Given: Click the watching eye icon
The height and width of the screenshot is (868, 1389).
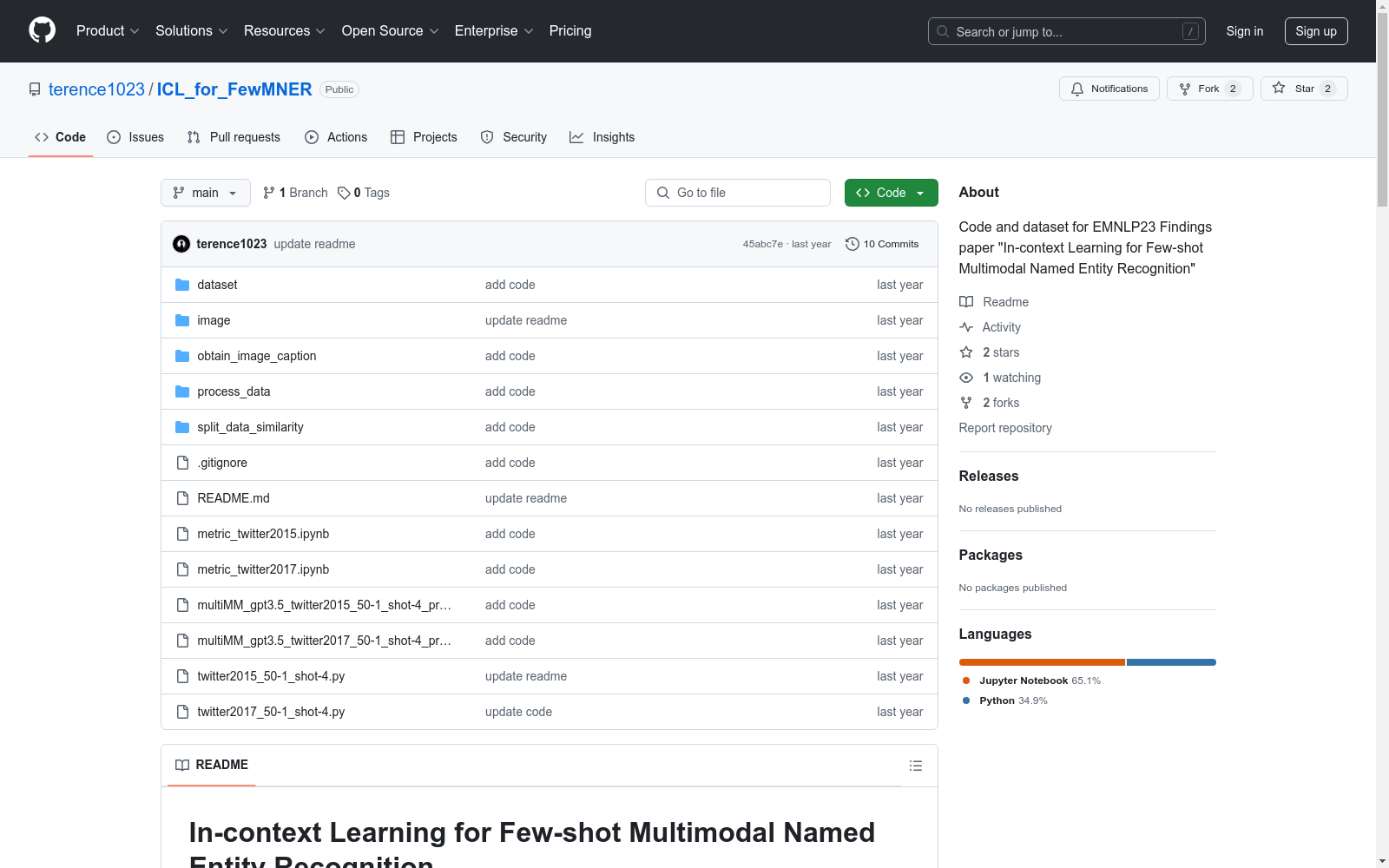Looking at the screenshot, I should point(966,378).
